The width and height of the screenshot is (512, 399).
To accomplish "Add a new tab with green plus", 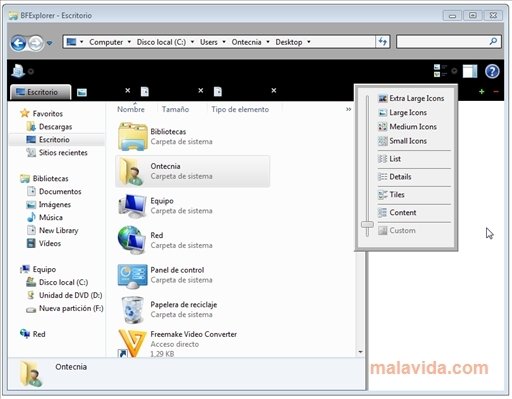I will [x=482, y=91].
